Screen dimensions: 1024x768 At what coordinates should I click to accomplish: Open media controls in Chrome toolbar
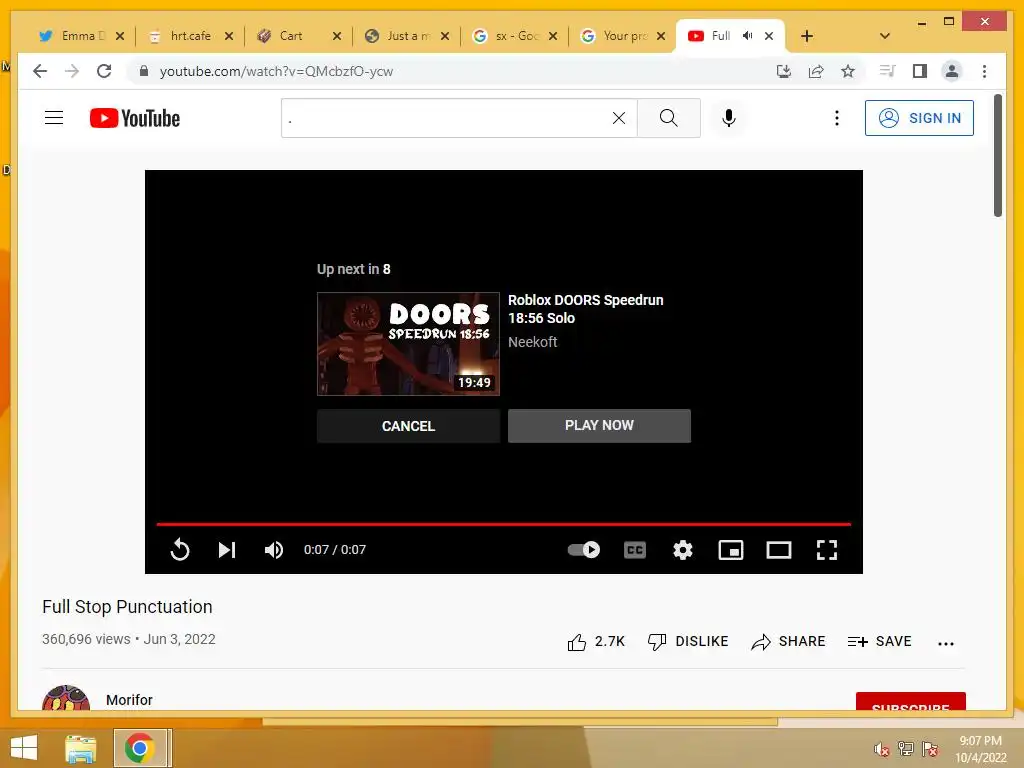coord(887,71)
